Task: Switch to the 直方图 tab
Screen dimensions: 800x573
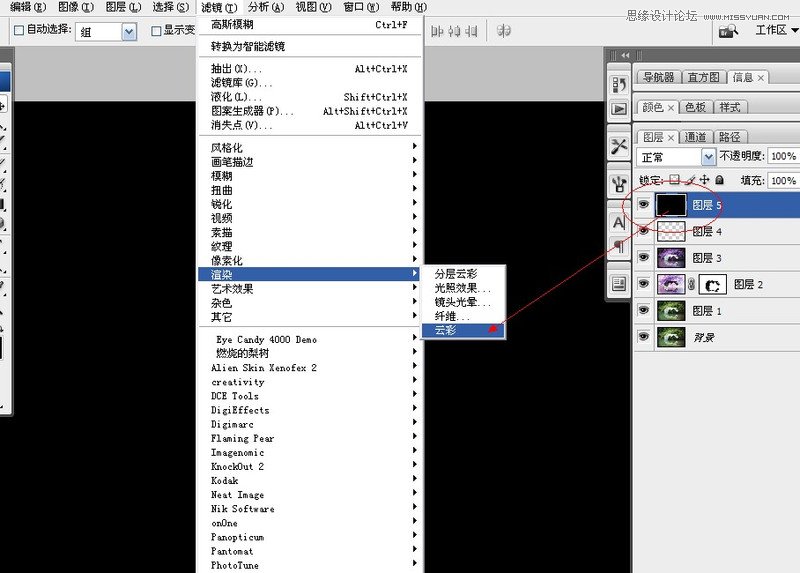Action: (703, 77)
